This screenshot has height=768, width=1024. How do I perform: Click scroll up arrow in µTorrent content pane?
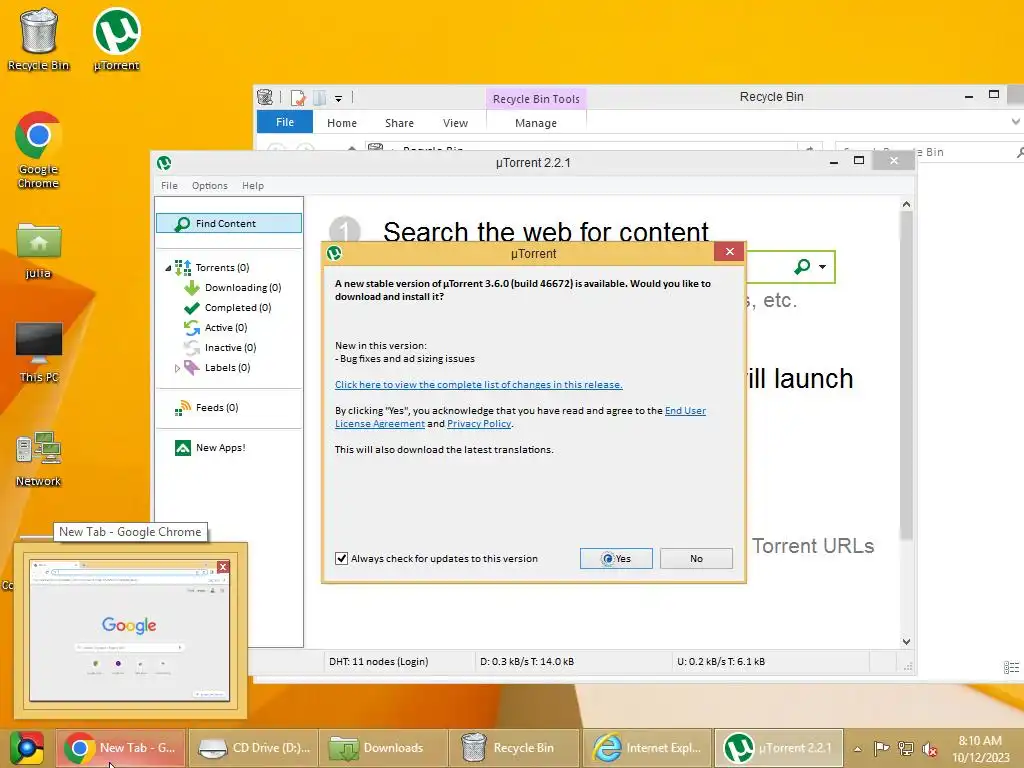pyautogui.click(x=906, y=204)
